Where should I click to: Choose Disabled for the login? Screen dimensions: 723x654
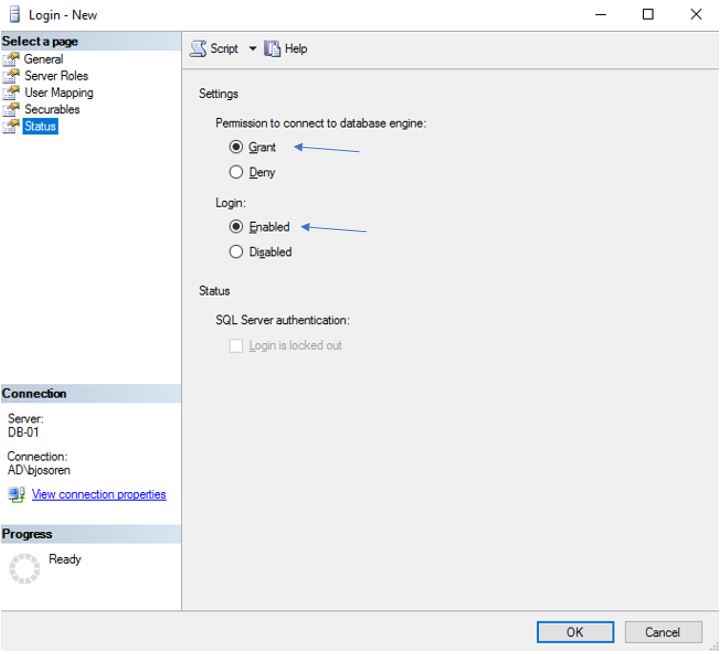click(236, 252)
